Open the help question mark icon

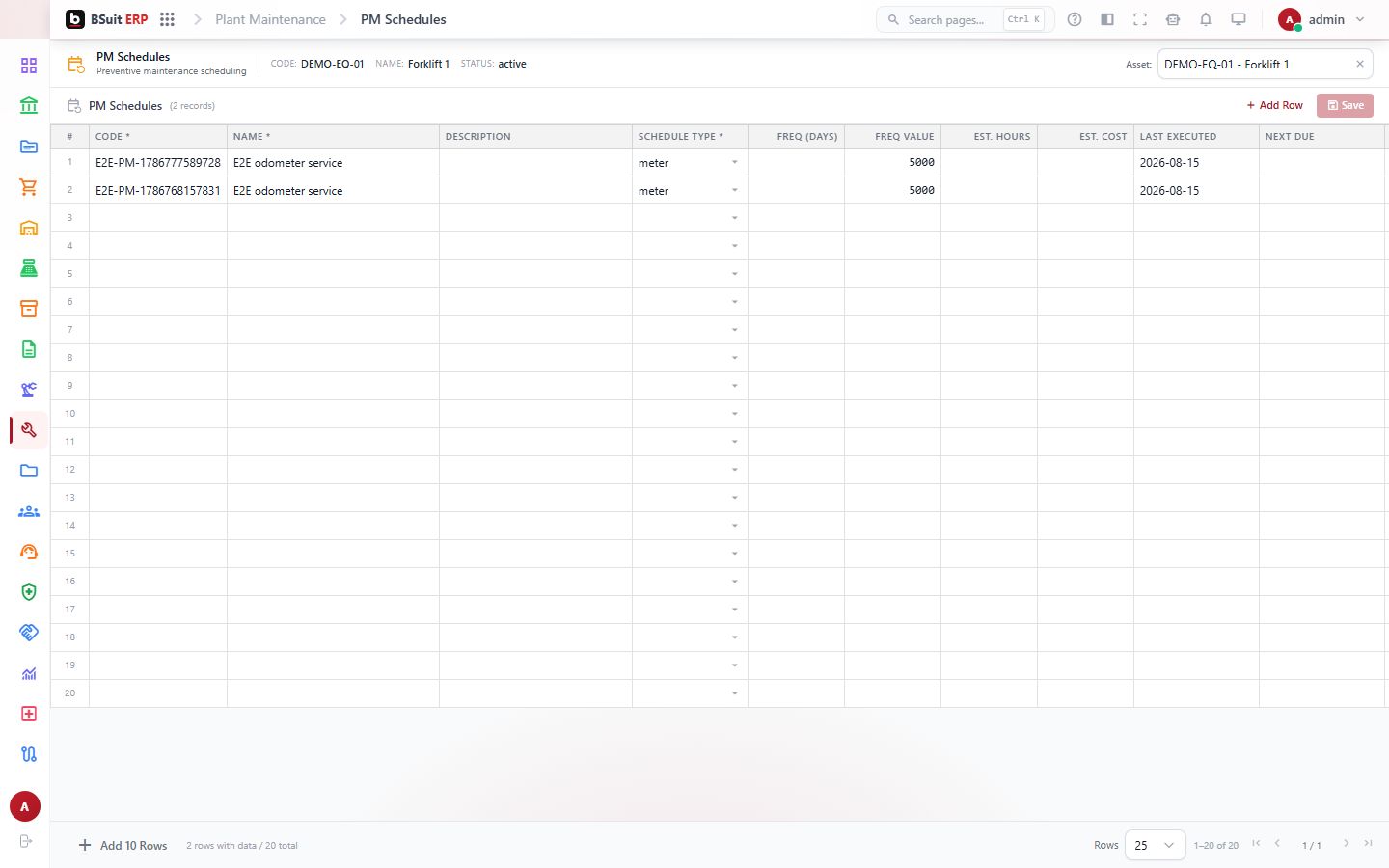pos(1075,19)
